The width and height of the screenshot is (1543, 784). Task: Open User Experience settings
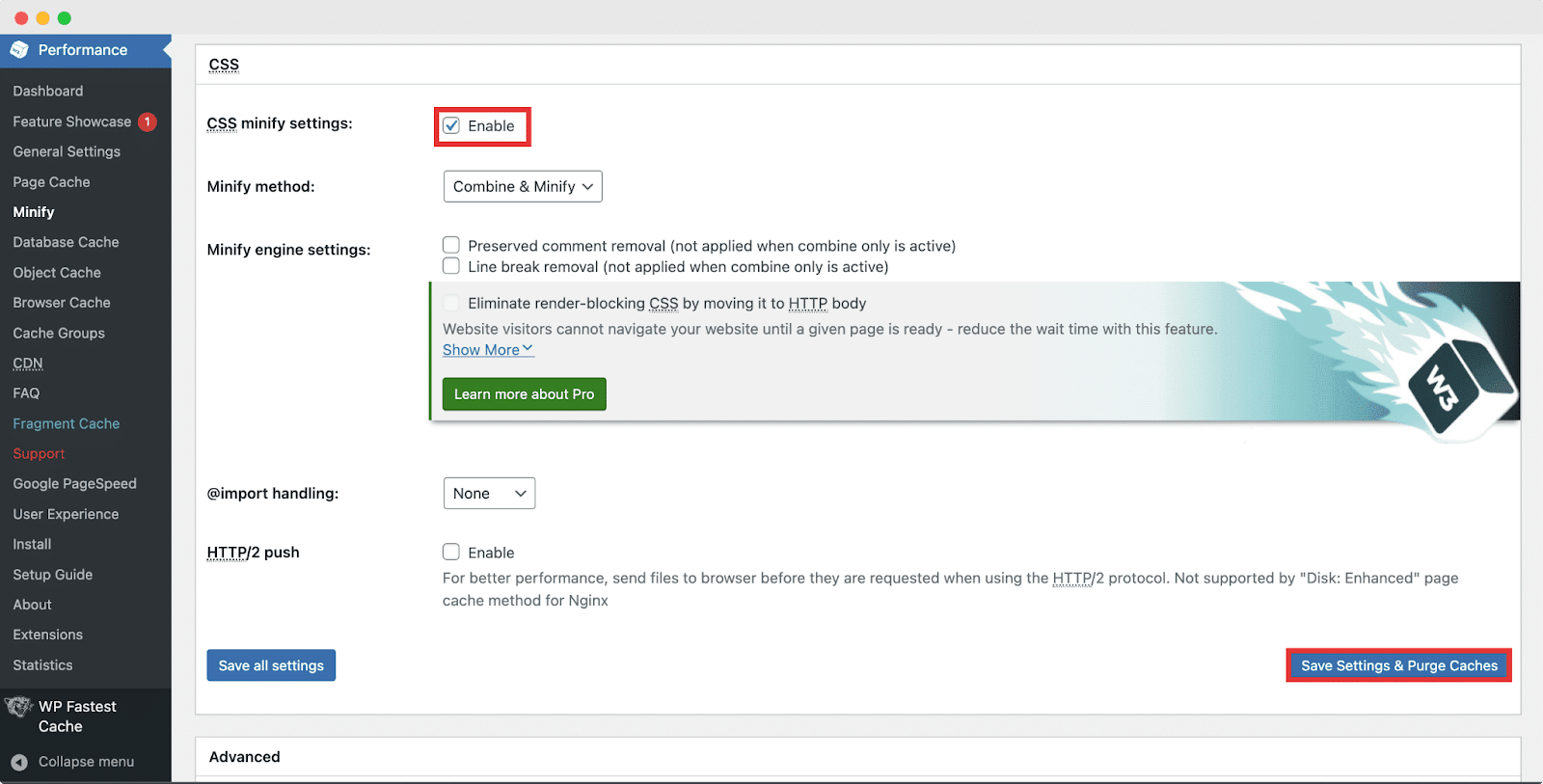coord(66,514)
